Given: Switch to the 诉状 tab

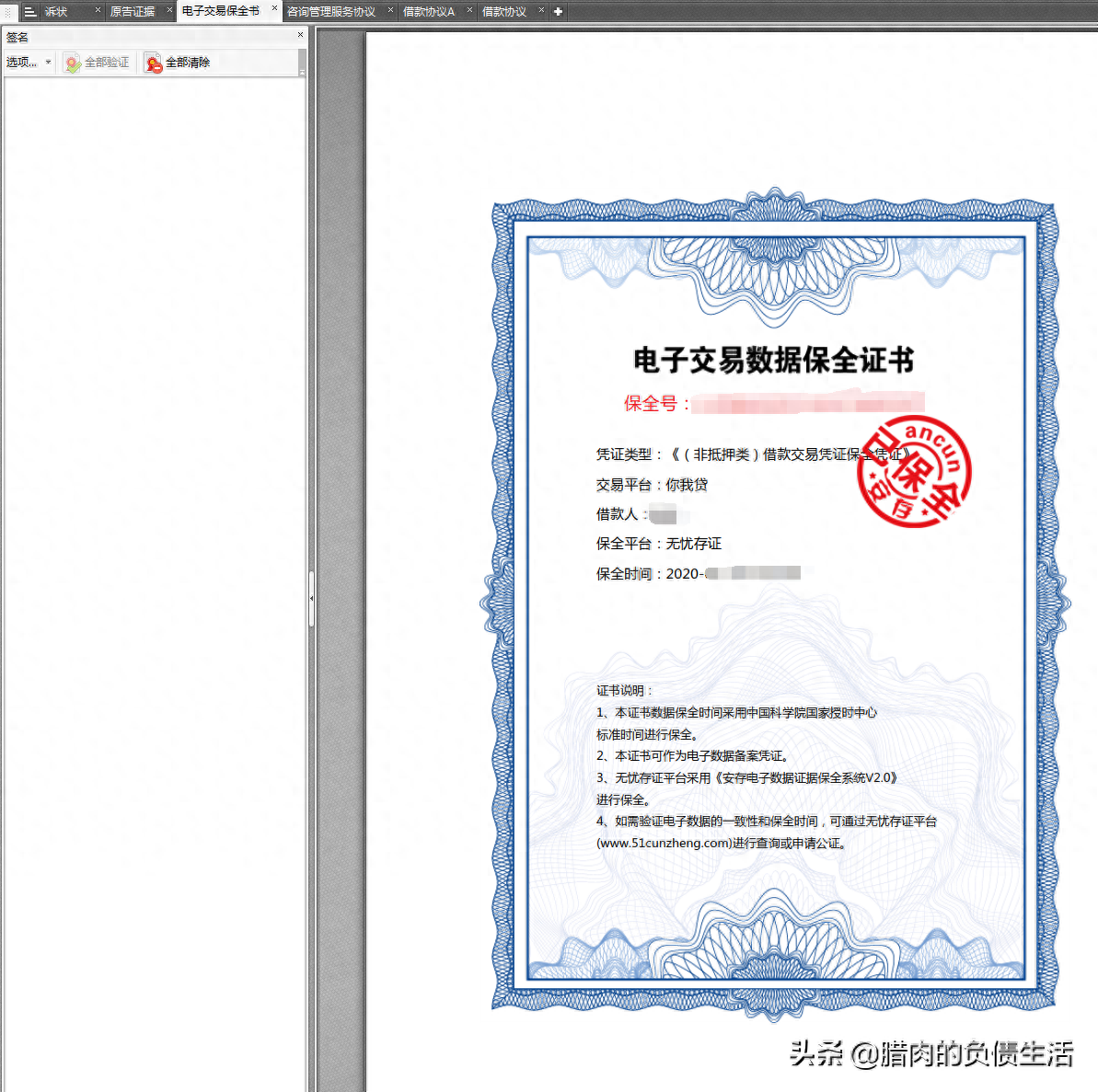Looking at the screenshot, I should pyautogui.click(x=57, y=12).
